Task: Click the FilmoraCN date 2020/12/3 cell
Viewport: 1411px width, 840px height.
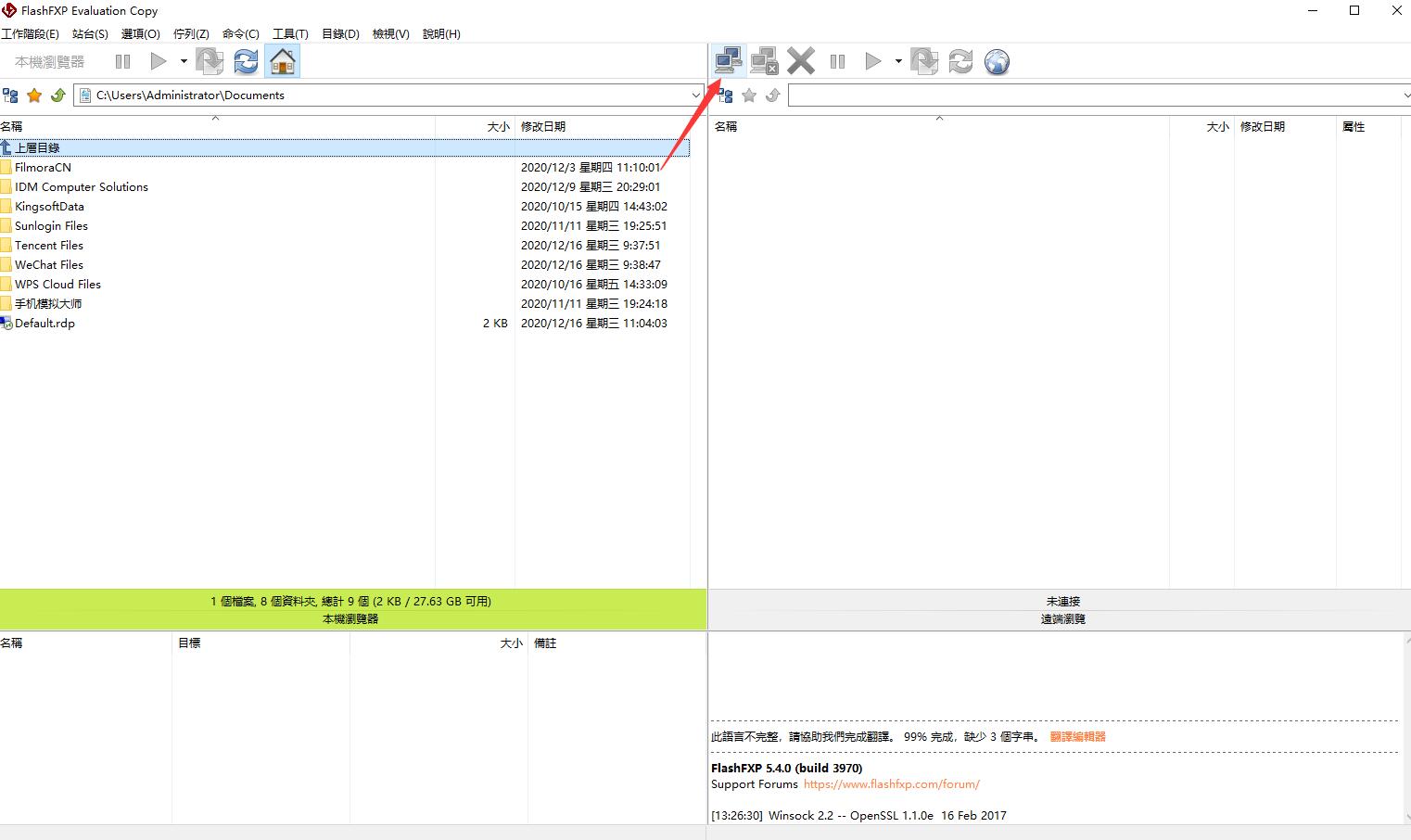Action: (x=590, y=167)
